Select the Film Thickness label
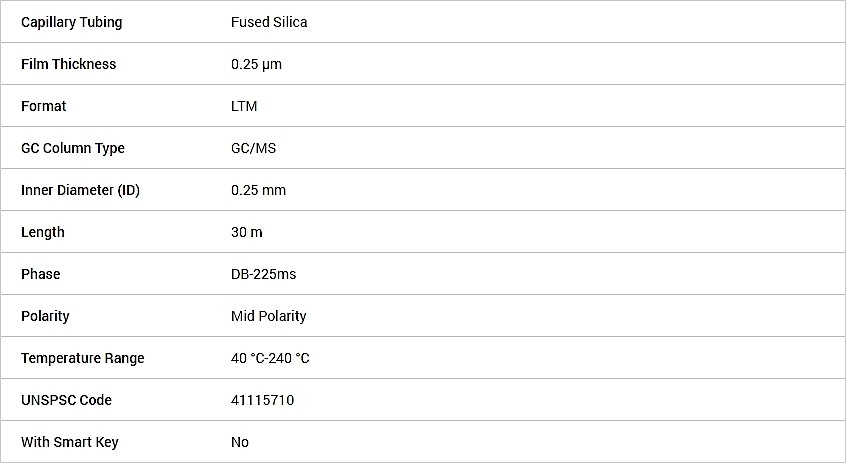Screen dimensions: 846x463 pos(69,64)
